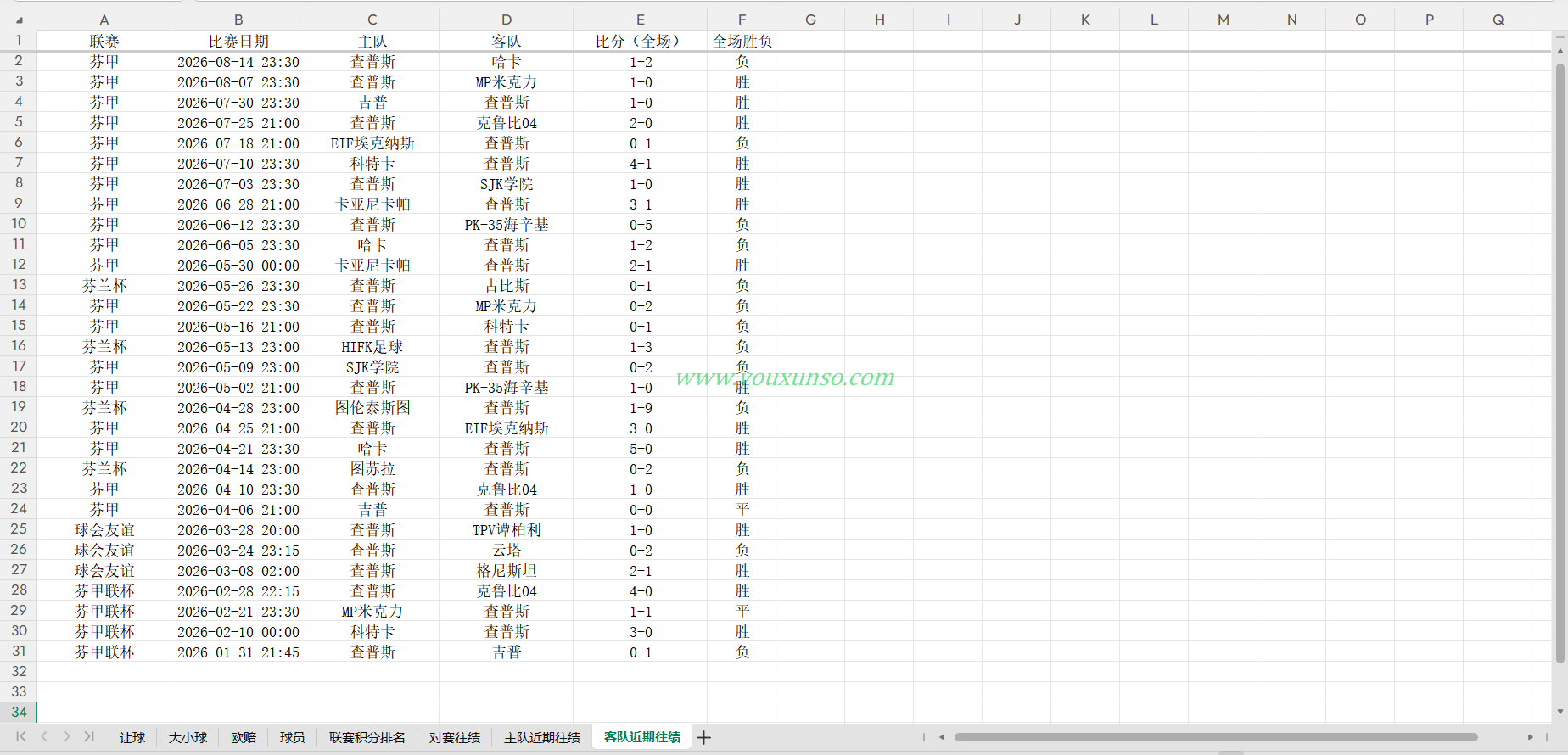Select cell HIFK足球
This screenshot has height=755, width=1568.
[x=372, y=347]
